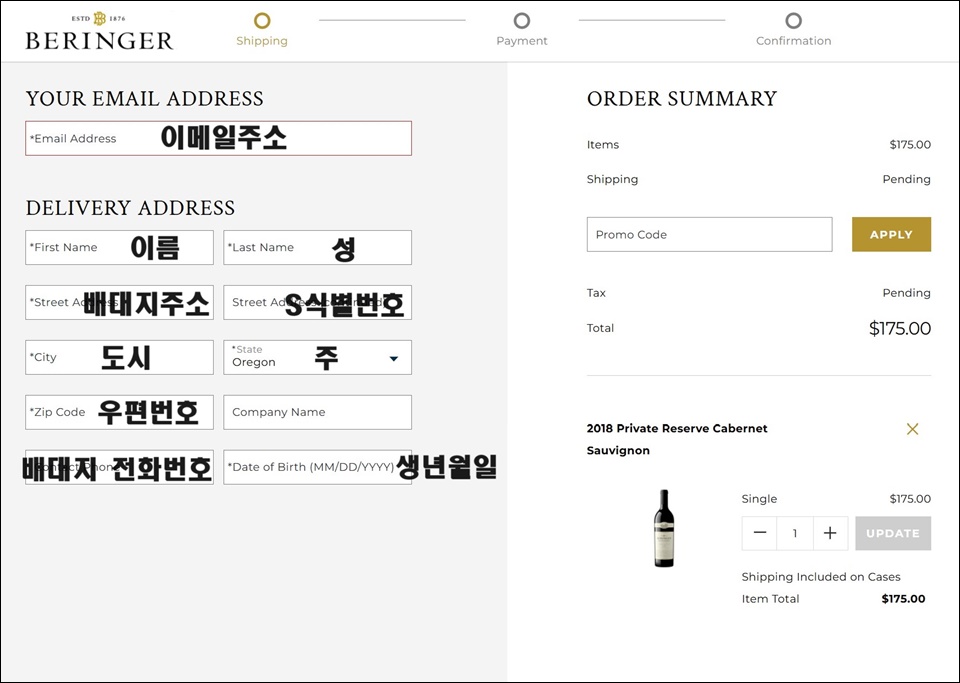Focus the Promo Code field
960x683 pixels.
pyautogui.click(x=710, y=234)
